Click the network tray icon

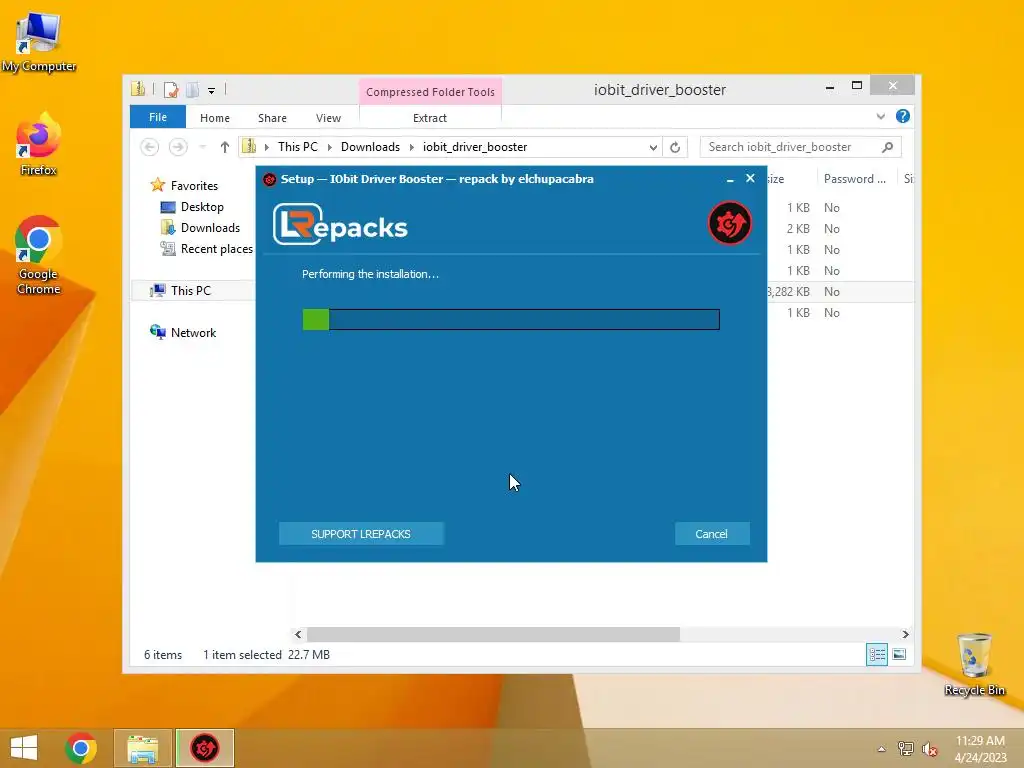tap(905, 749)
